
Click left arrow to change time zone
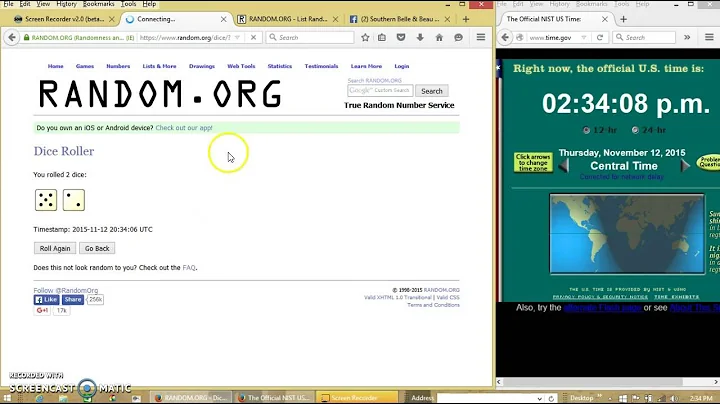[x=564, y=165]
